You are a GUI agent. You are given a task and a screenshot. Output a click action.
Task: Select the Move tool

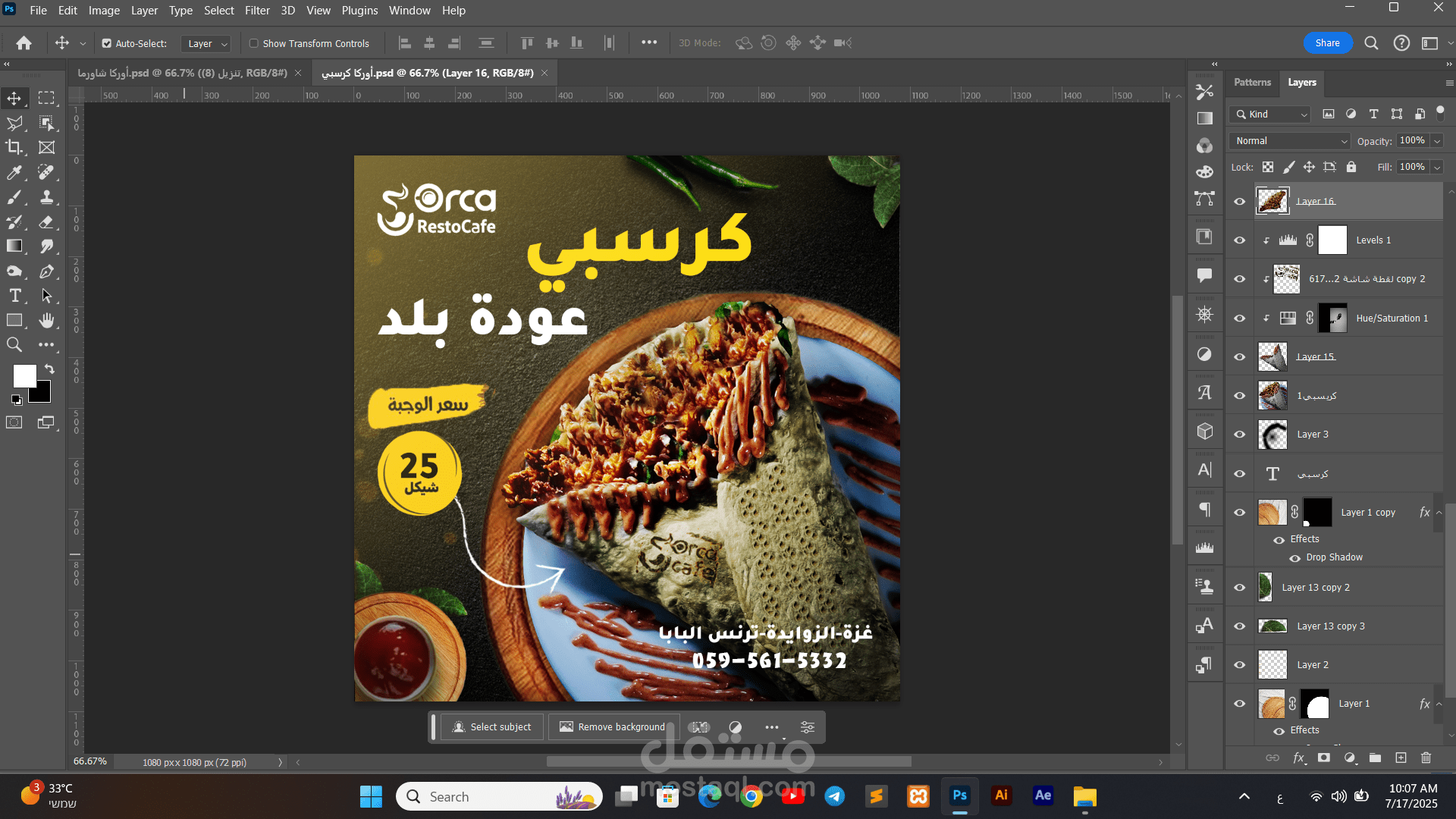(x=14, y=99)
